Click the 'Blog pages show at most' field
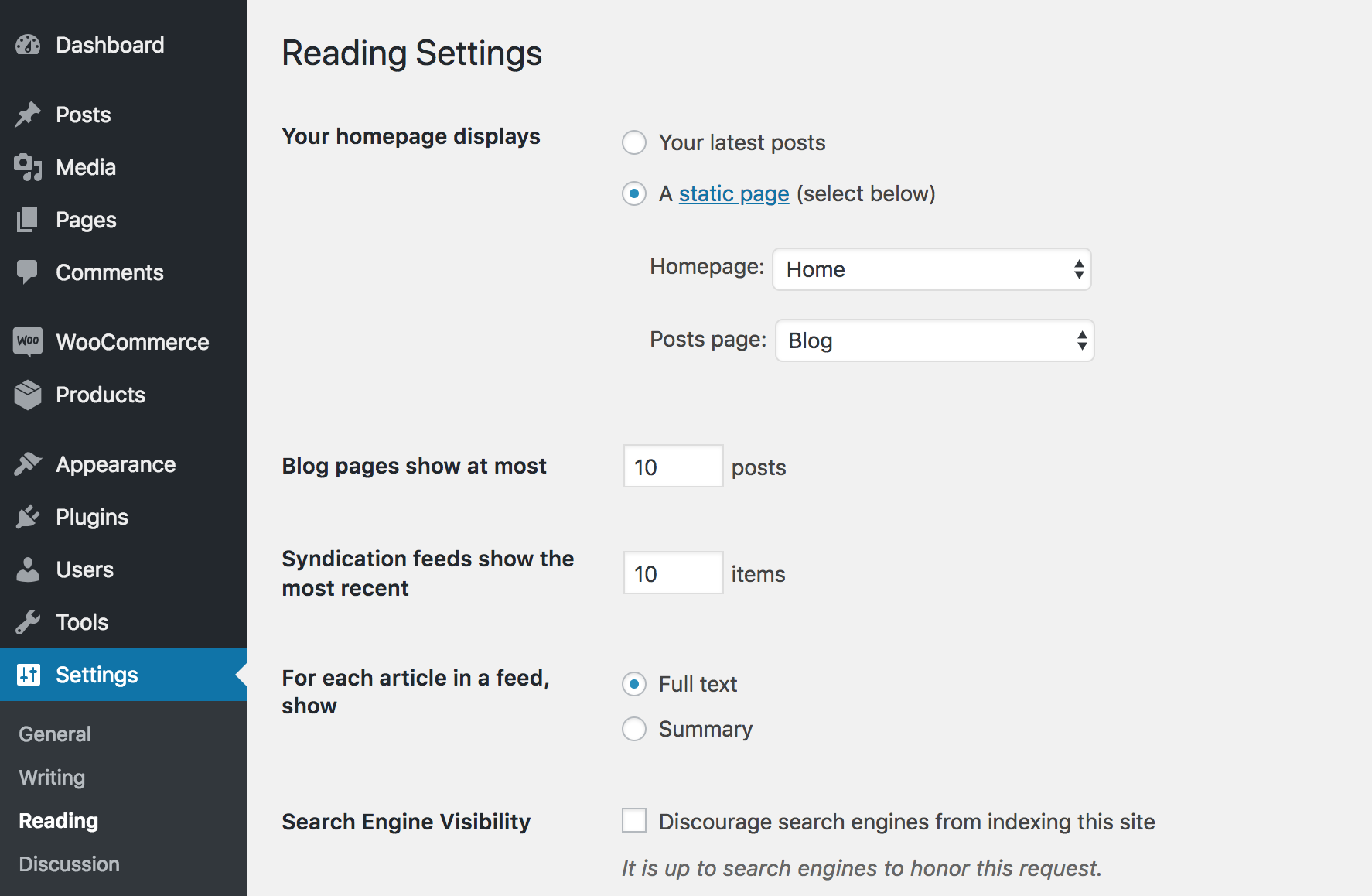This screenshot has height=896, width=1372. pos(673,467)
